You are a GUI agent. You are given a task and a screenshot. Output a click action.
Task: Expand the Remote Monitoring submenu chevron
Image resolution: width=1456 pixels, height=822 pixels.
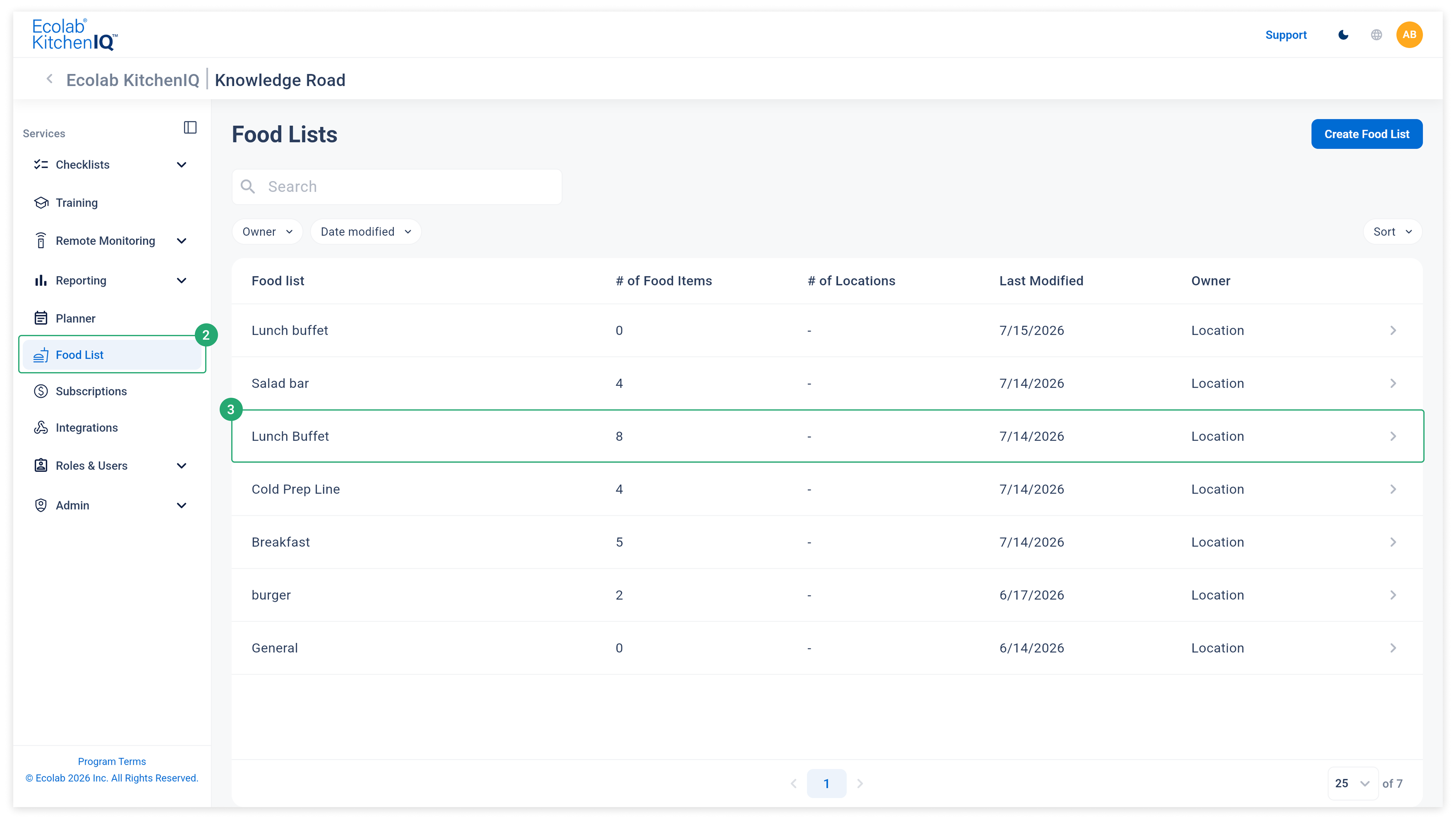[181, 241]
